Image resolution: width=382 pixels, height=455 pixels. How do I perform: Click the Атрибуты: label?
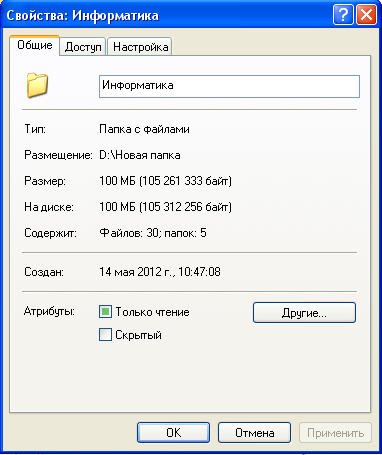(x=49, y=312)
